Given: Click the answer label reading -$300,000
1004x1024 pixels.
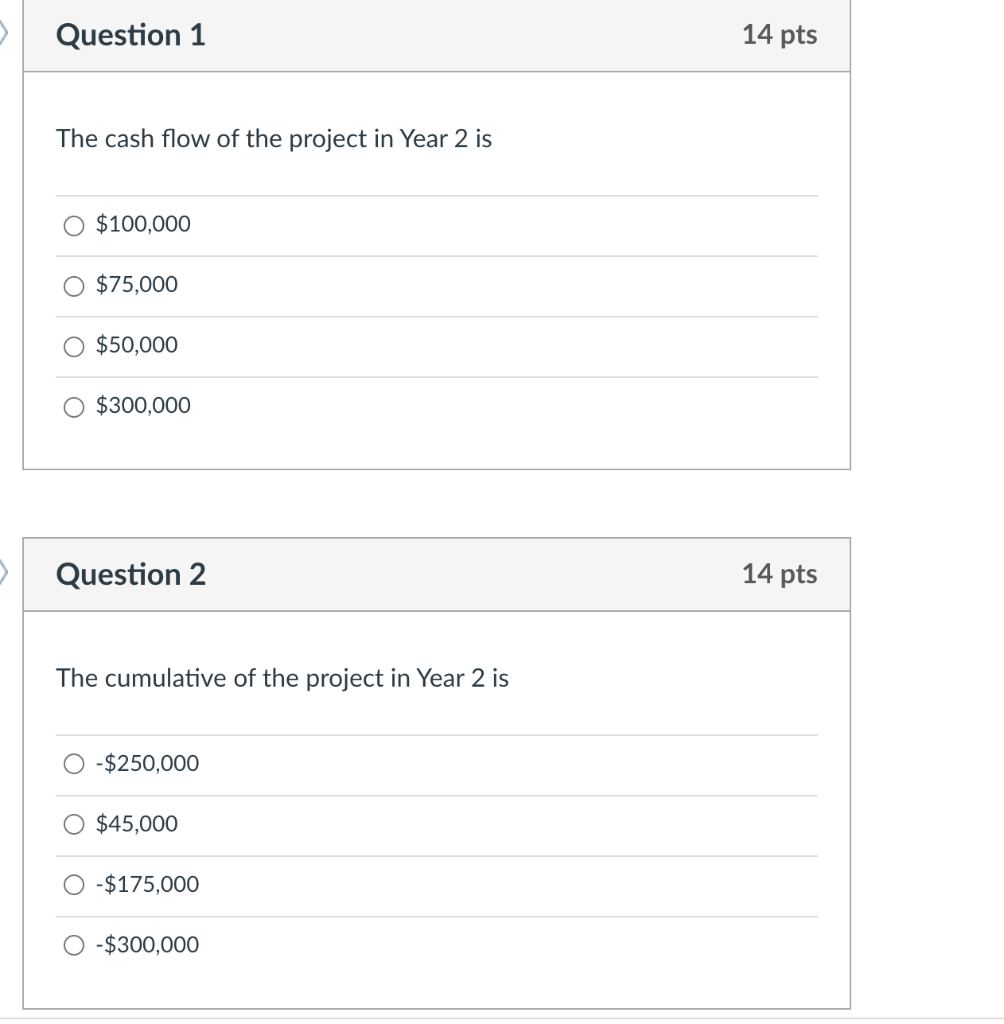Looking at the screenshot, I should (x=145, y=944).
